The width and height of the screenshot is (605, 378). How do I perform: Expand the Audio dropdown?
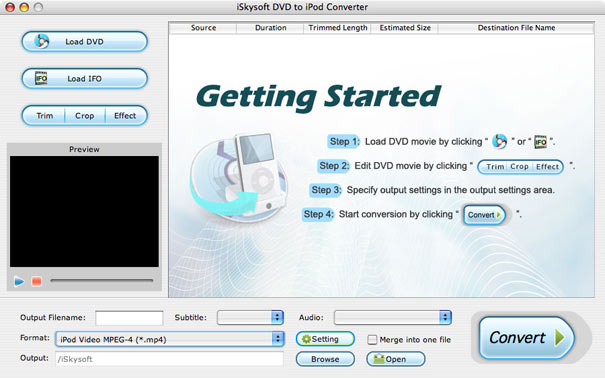click(392, 317)
